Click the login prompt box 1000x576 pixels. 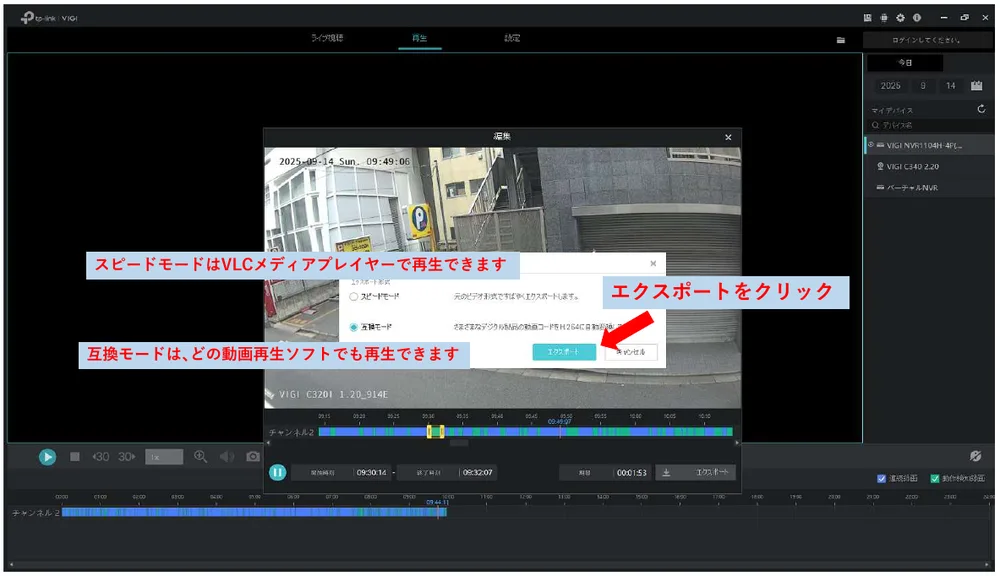926,40
